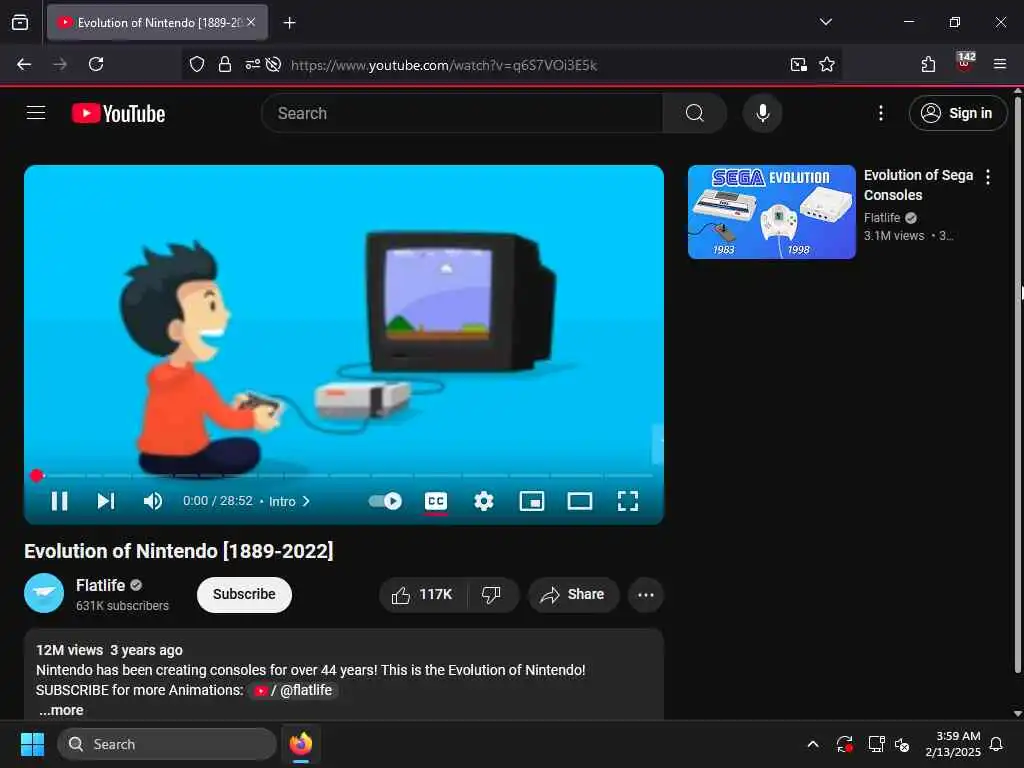Click the video progress bar scrubber

pyautogui.click(x=37, y=475)
